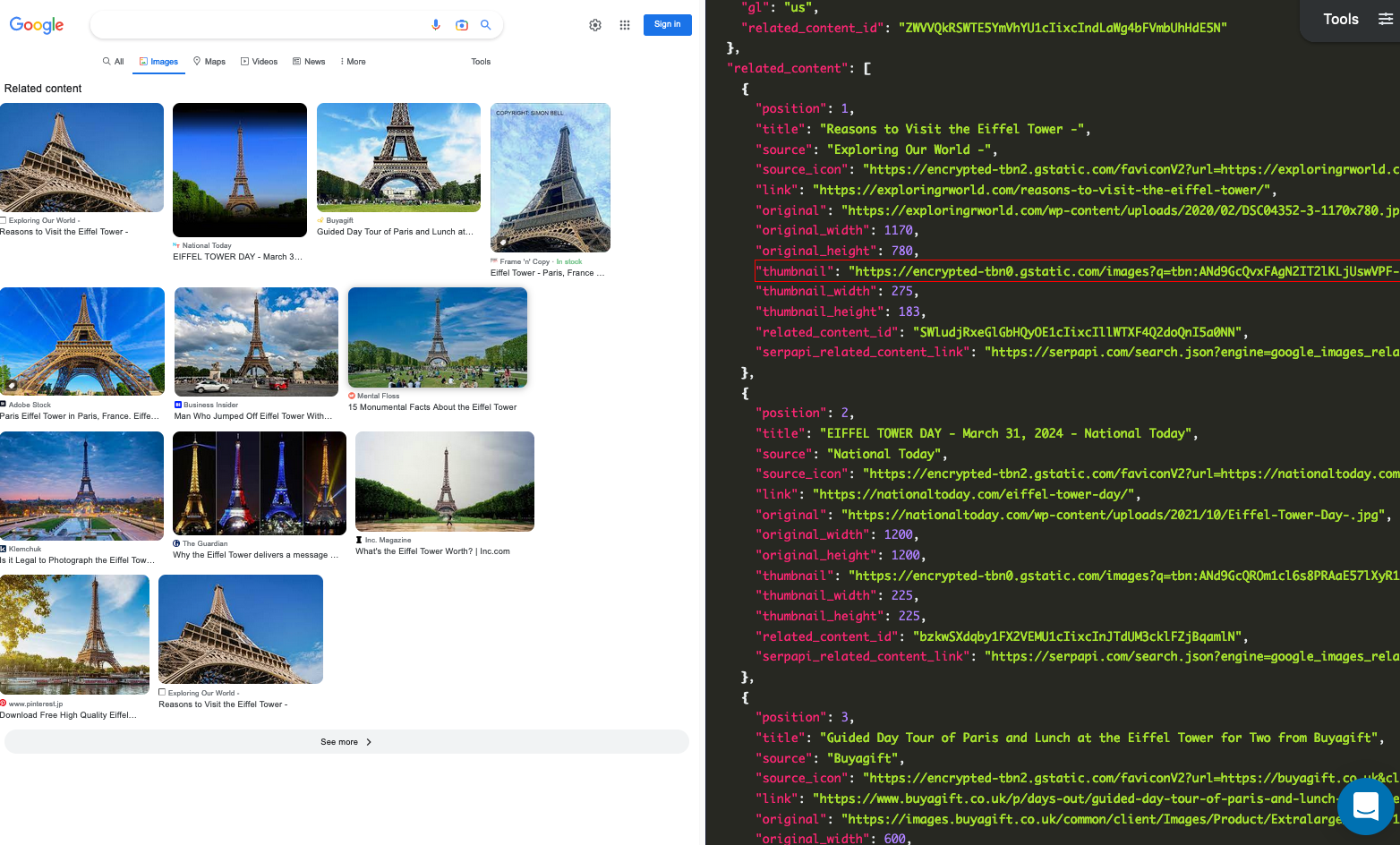Open Buyagift Guided Day Tour thumbnail
This screenshot has height=845, width=1400.
click(398, 158)
